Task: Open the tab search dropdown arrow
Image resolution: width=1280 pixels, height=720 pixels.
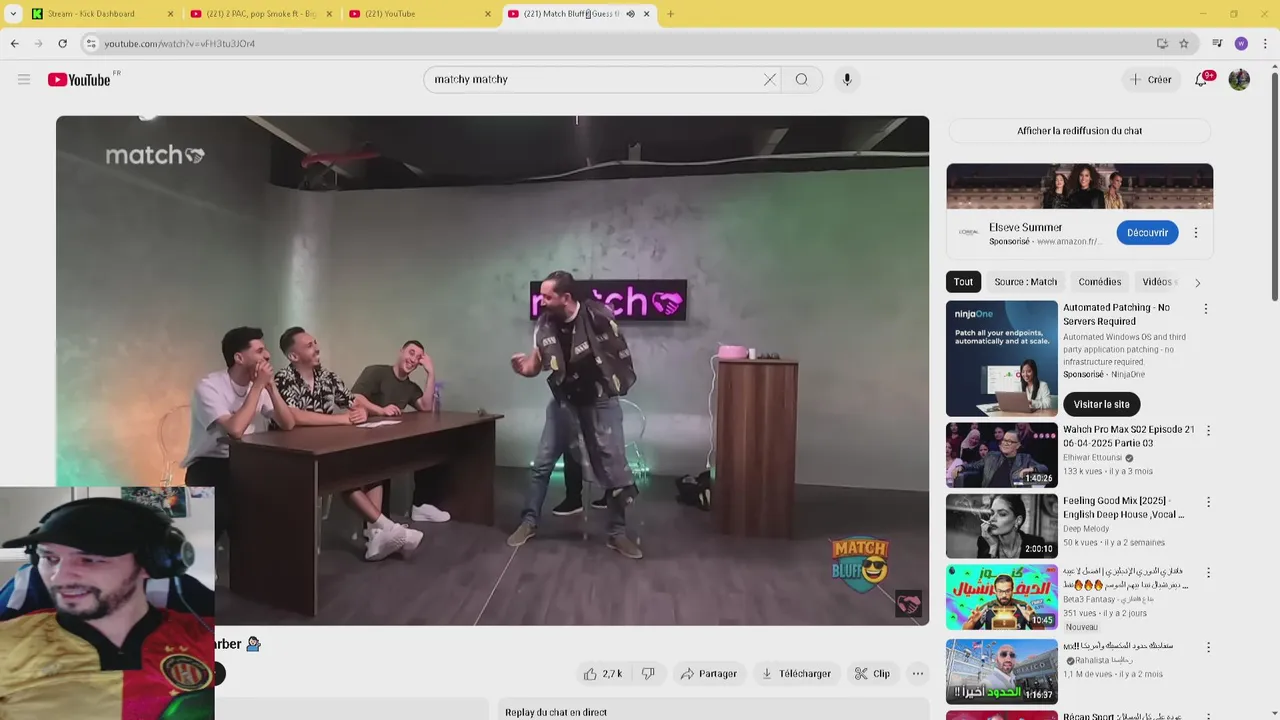Action: (13, 14)
